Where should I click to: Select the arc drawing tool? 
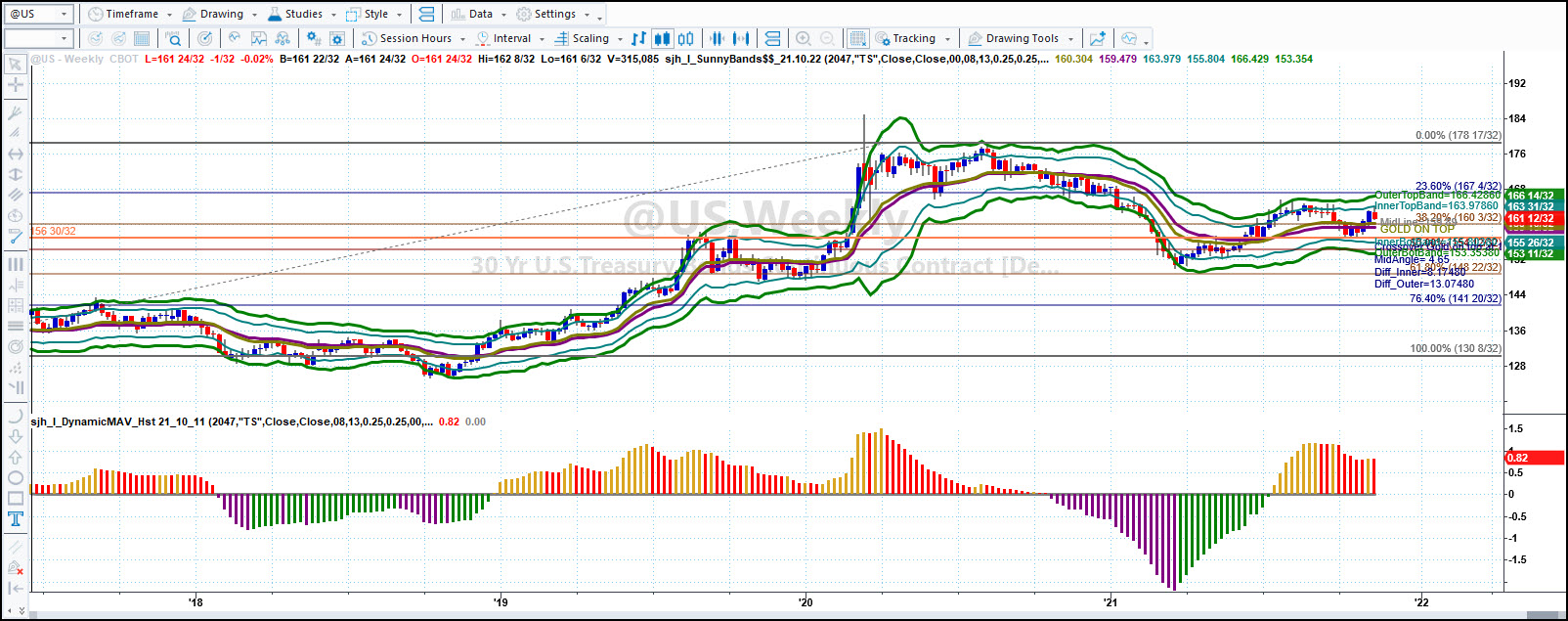[16, 416]
